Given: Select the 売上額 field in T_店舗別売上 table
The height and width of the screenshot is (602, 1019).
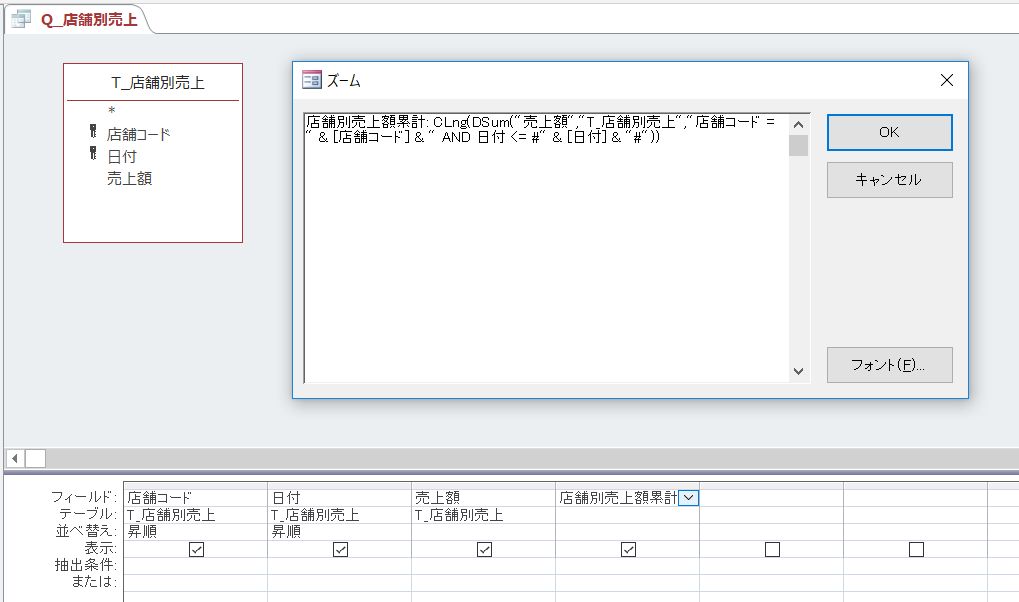Looking at the screenshot, I should (x=129, y=179).
